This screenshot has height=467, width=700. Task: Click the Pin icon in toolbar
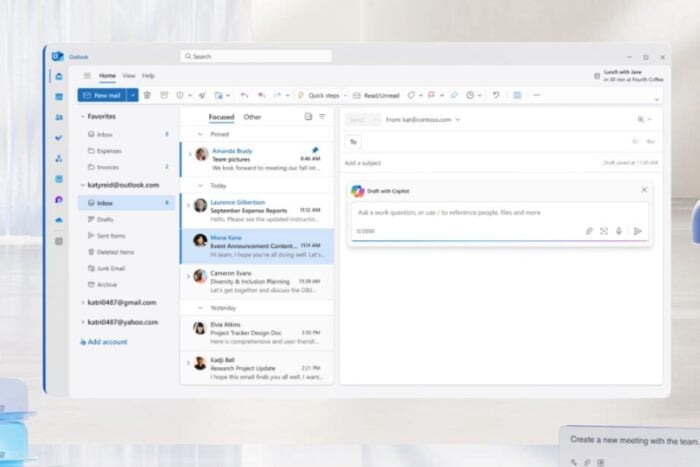point(454,95)
